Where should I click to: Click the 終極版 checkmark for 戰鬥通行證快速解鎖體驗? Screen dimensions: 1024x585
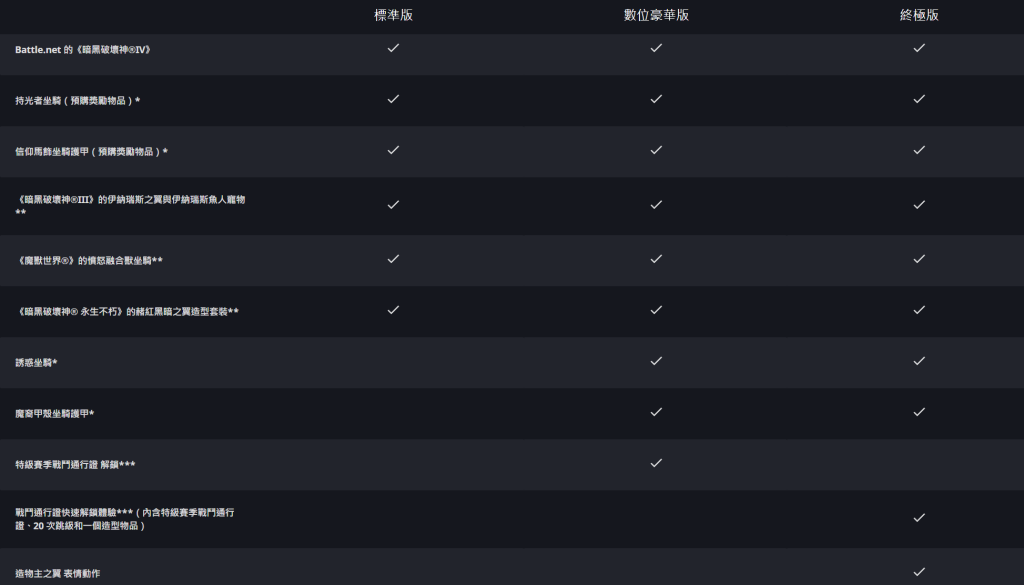pyautogui.click(x=919, y=517)
